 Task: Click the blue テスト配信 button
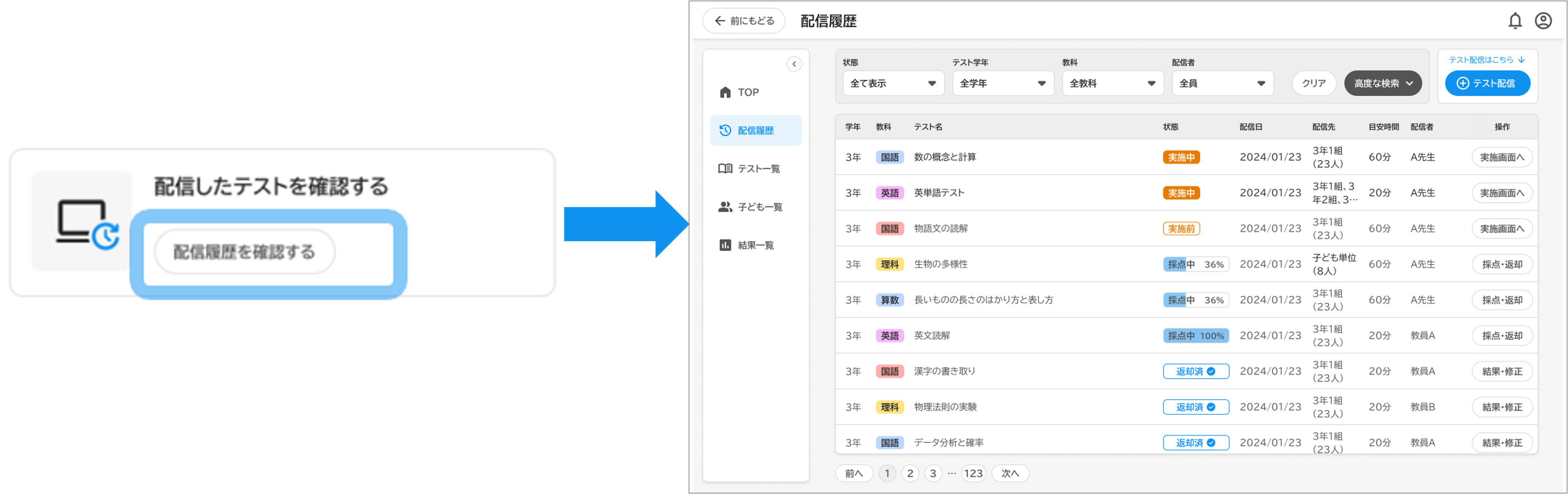click(1487, 84)
